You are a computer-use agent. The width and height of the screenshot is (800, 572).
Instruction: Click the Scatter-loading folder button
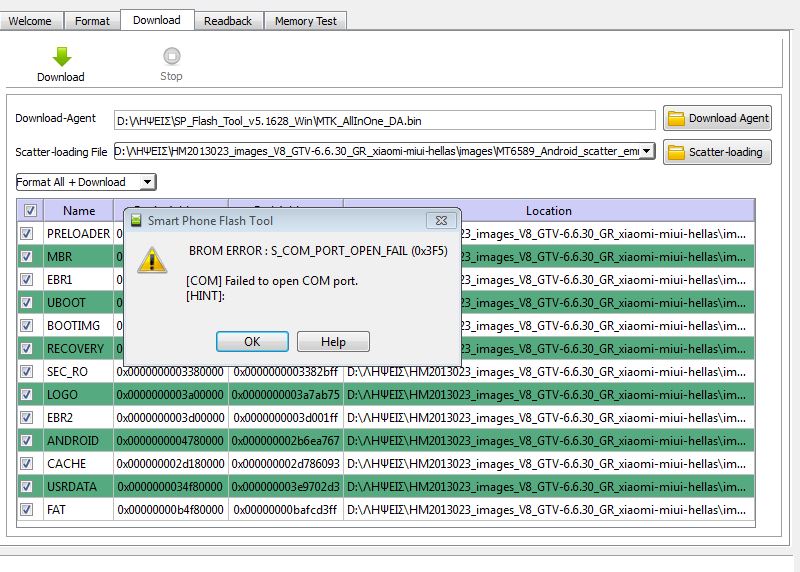coord(717,152)
